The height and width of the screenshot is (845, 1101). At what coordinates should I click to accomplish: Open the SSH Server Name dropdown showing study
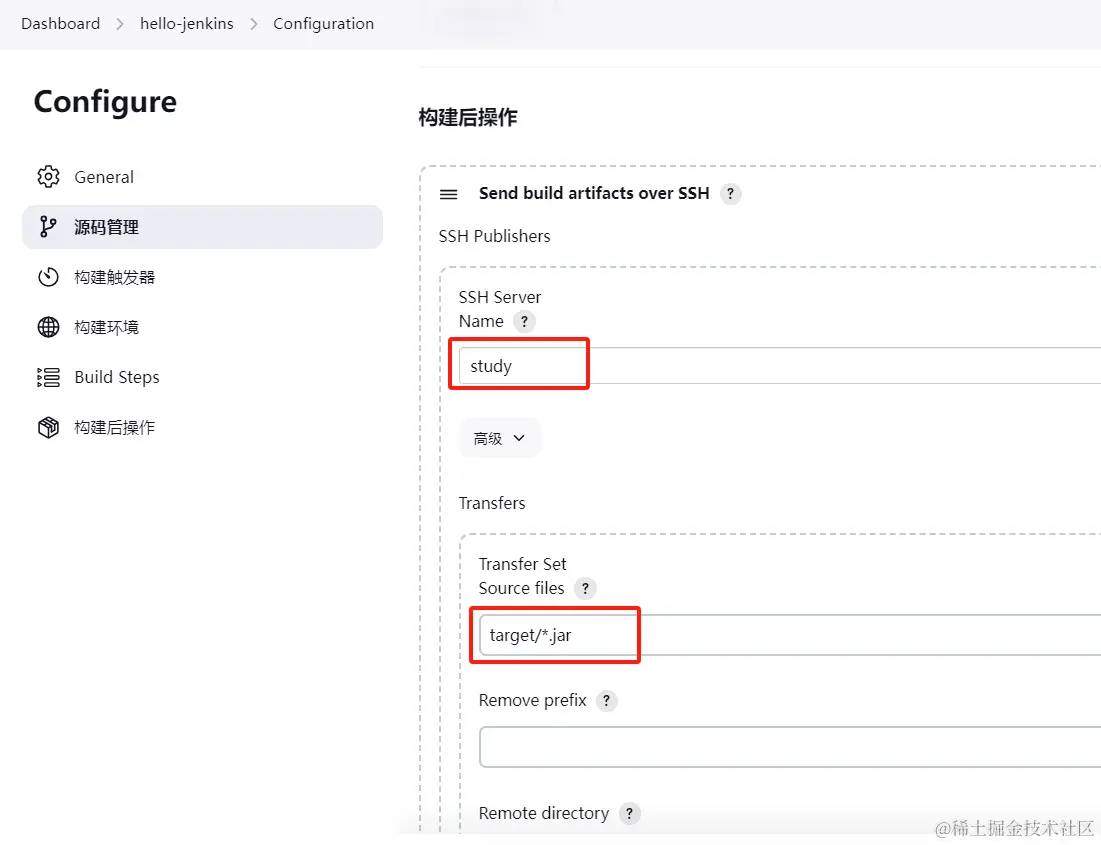(779, 366)
